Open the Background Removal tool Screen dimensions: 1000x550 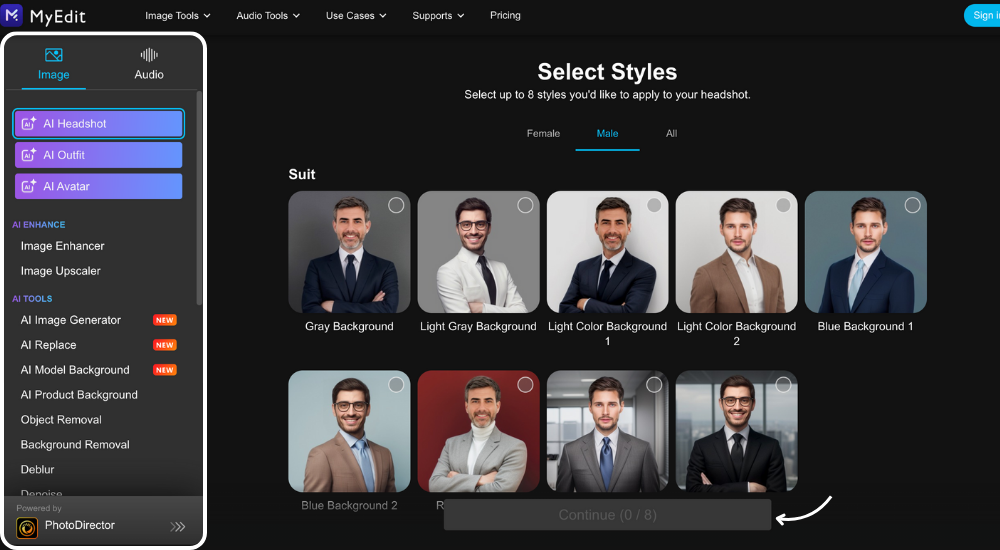(75, 445)
